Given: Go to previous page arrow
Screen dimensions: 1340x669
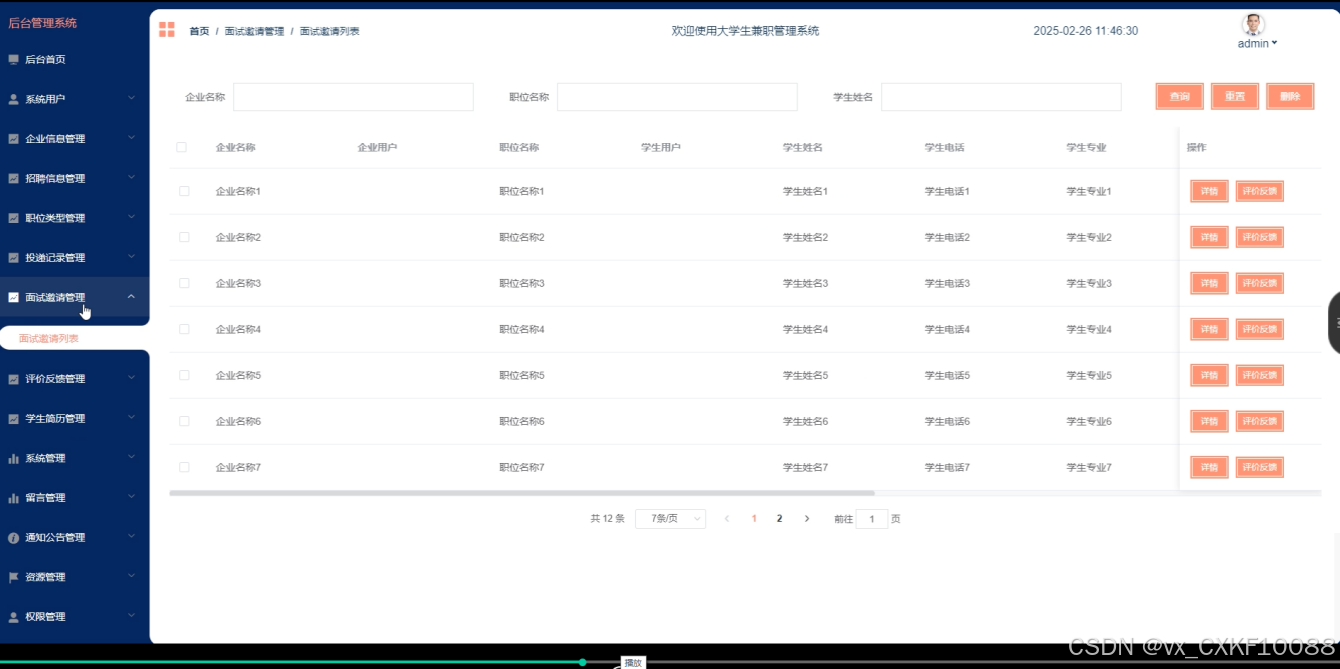Looking at the screenshot, I should pyautogui.click(x=727, y=519).
